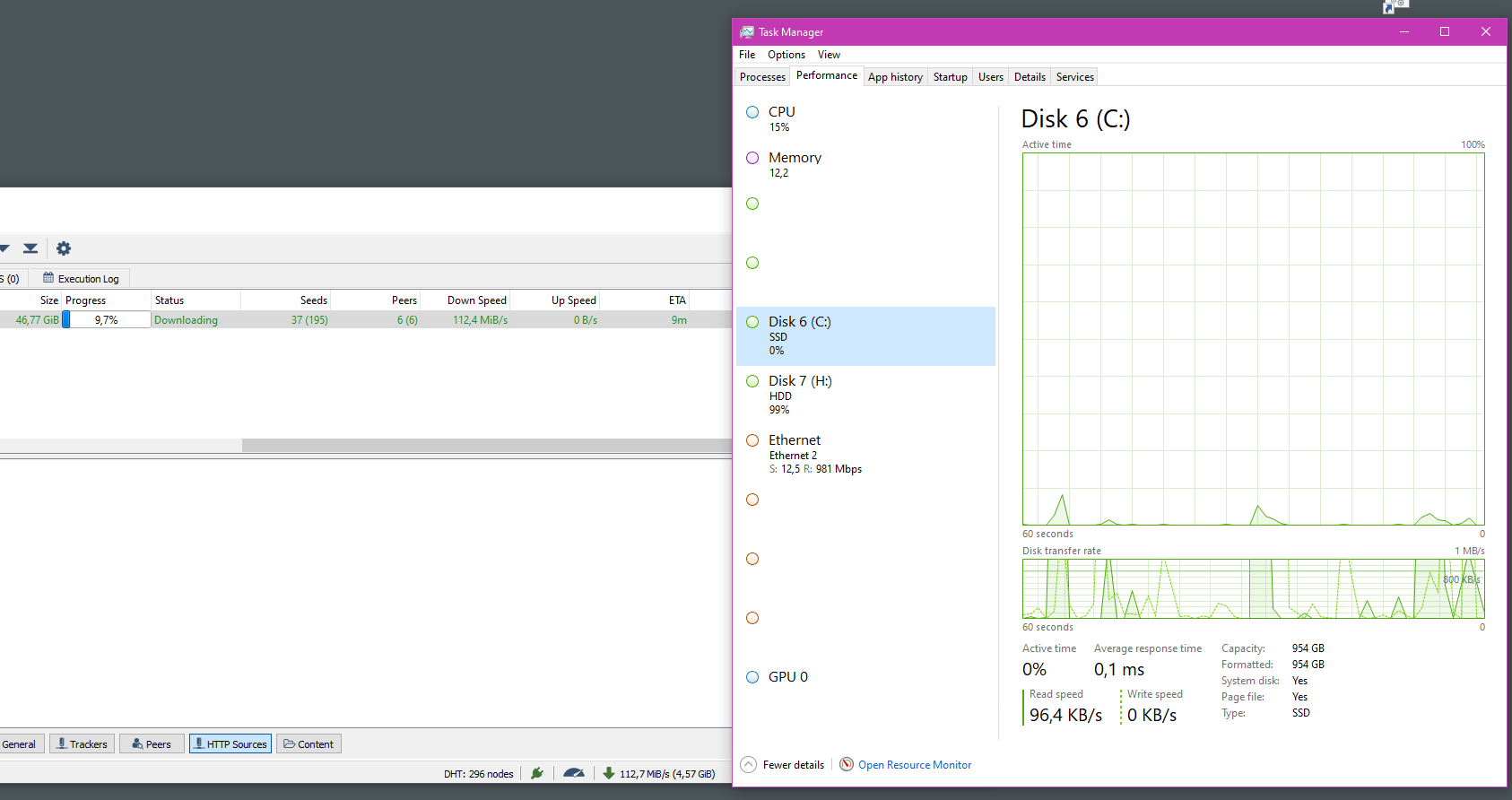Click the Type value SSD

click(1300, 713)
